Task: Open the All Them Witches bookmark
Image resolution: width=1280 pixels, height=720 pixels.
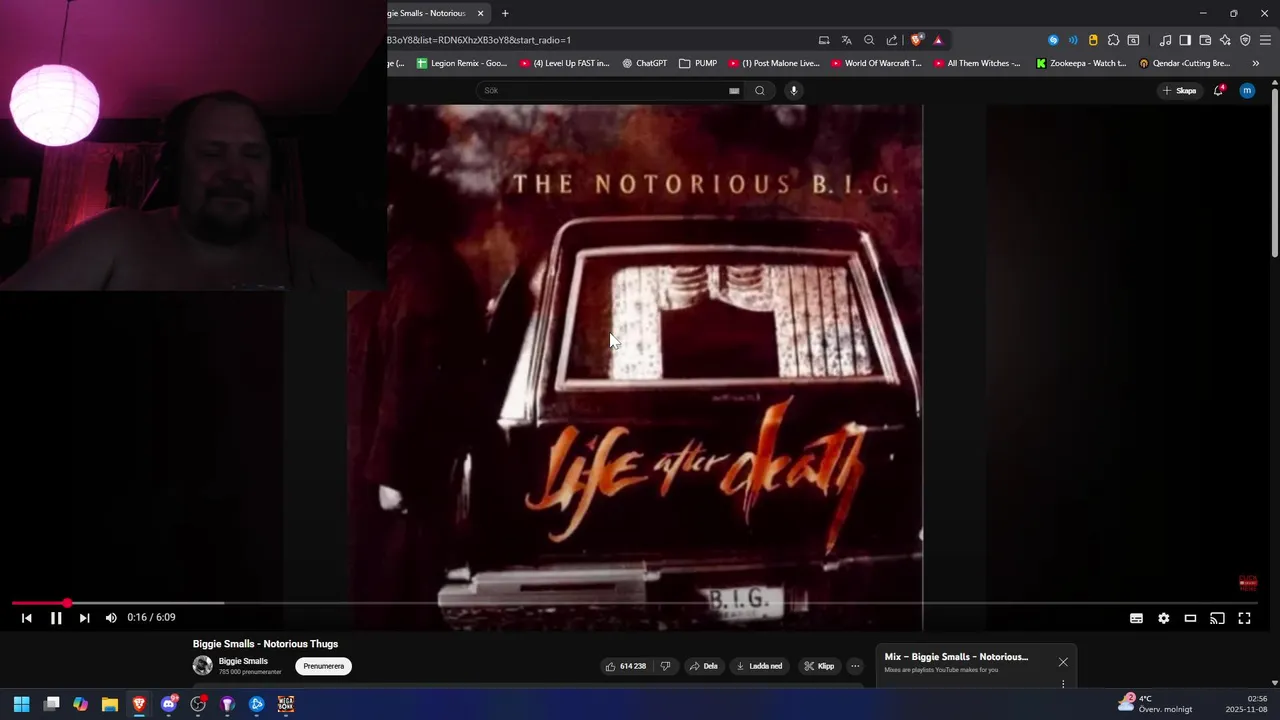Action: click(978, 63)
